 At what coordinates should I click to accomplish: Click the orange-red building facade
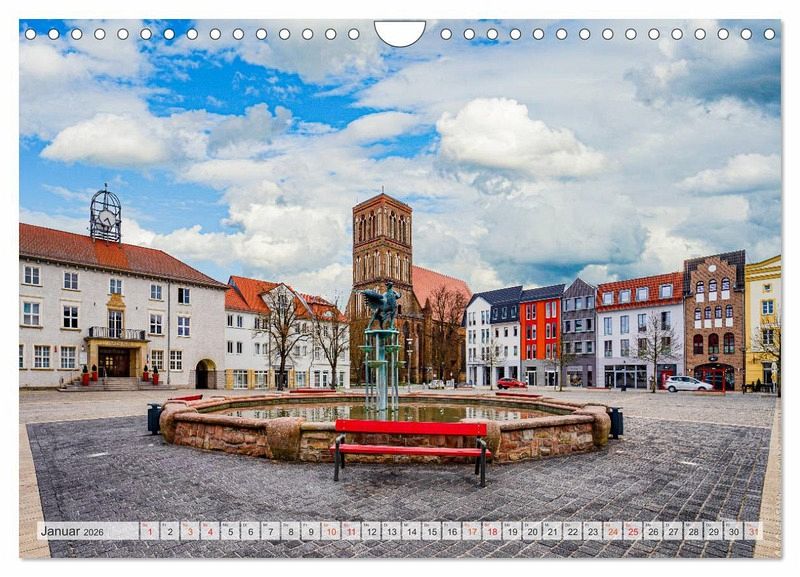541,340
